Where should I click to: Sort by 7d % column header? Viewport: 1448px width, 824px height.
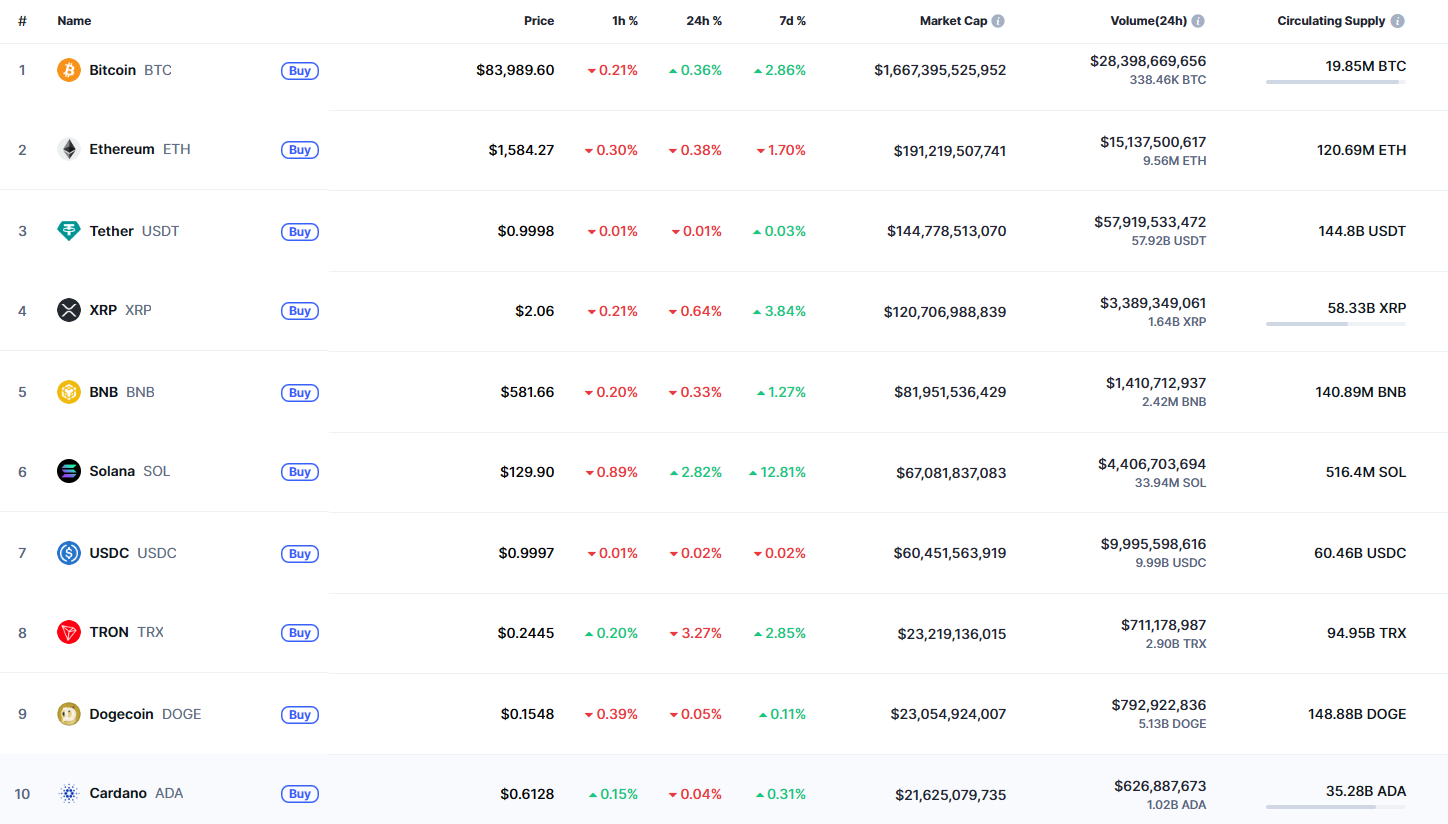[792, 21]
